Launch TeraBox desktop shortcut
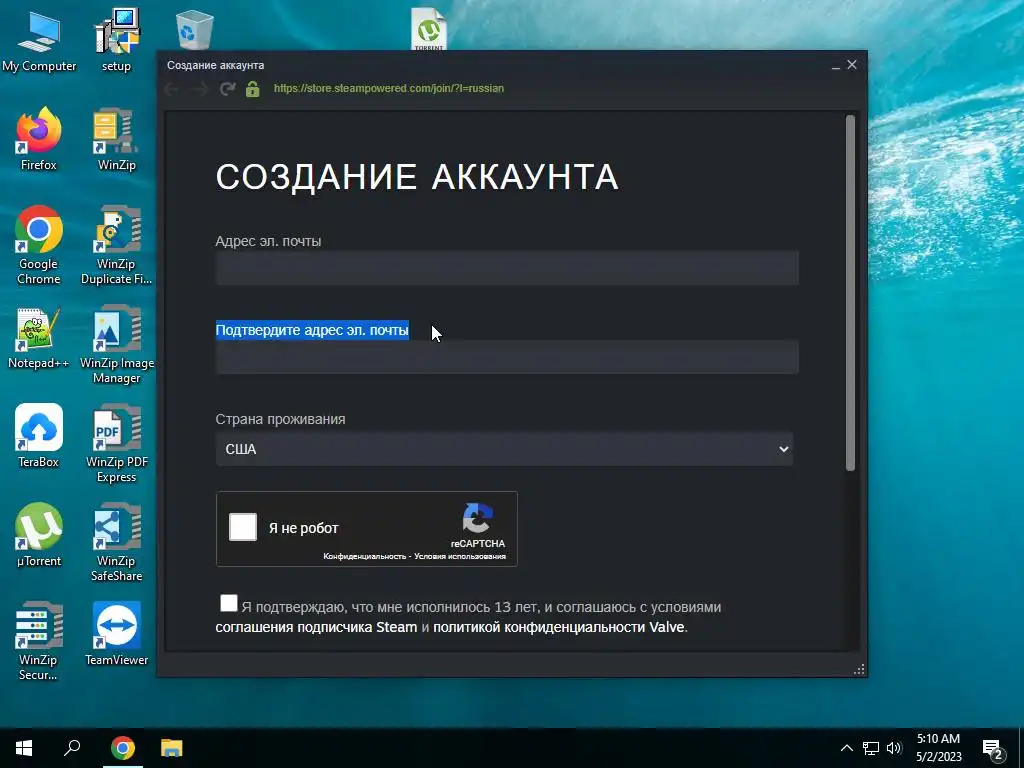This screenshot has height=768, width=1024. pos(39,436)
